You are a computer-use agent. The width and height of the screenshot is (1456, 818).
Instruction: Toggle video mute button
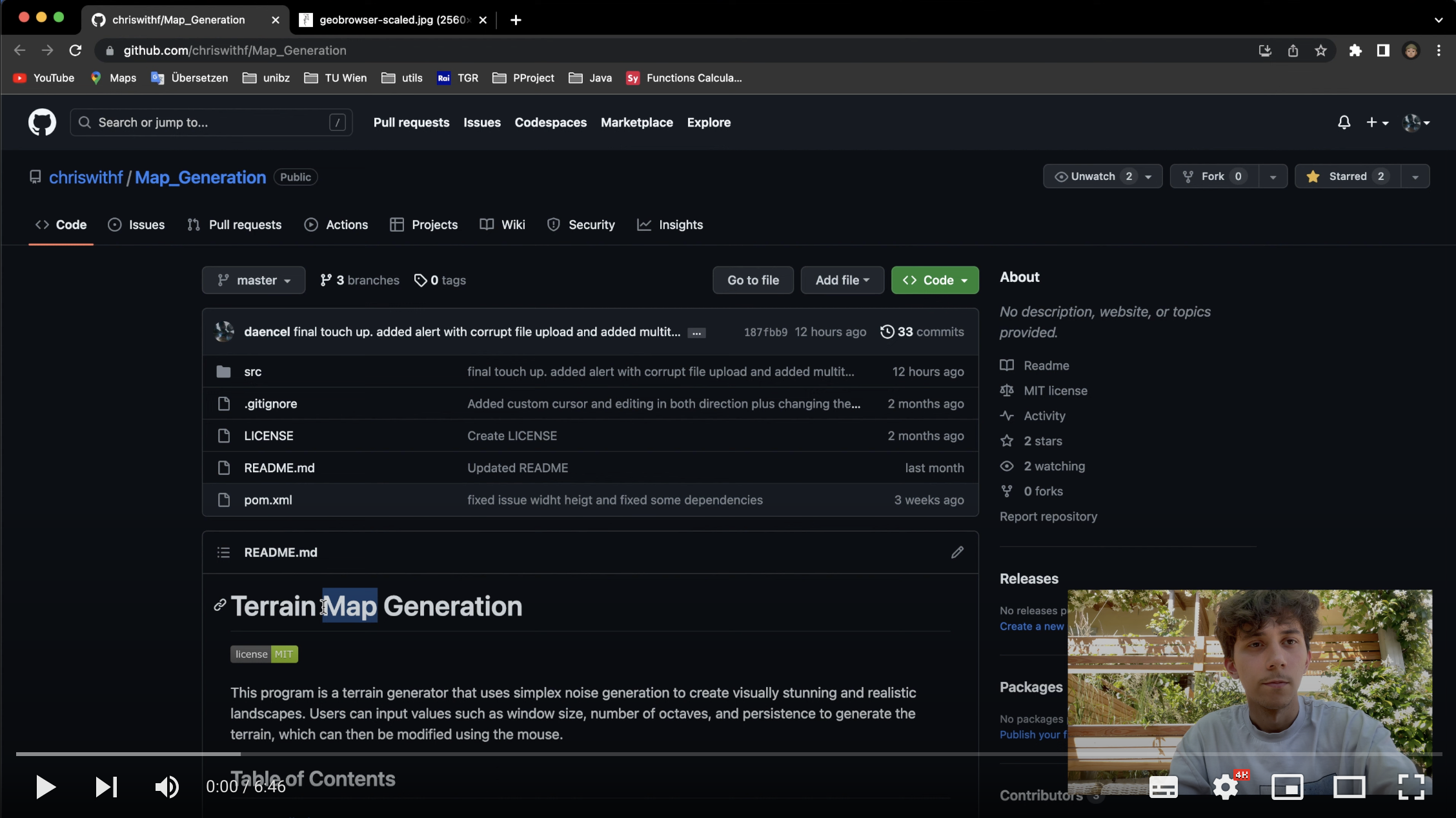click(167, 787)
